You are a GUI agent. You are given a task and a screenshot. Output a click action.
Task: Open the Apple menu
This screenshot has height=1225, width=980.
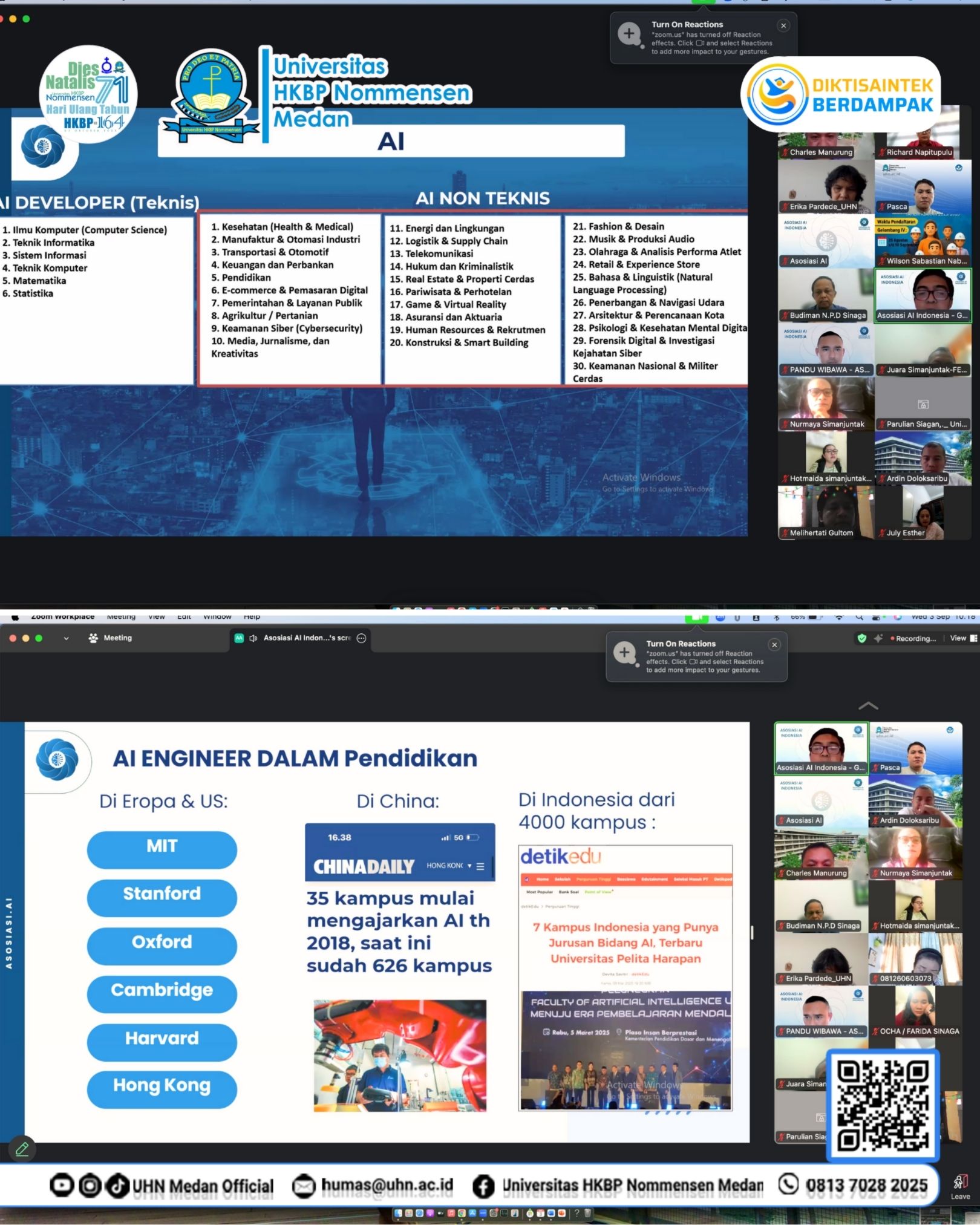pos(15,616)
